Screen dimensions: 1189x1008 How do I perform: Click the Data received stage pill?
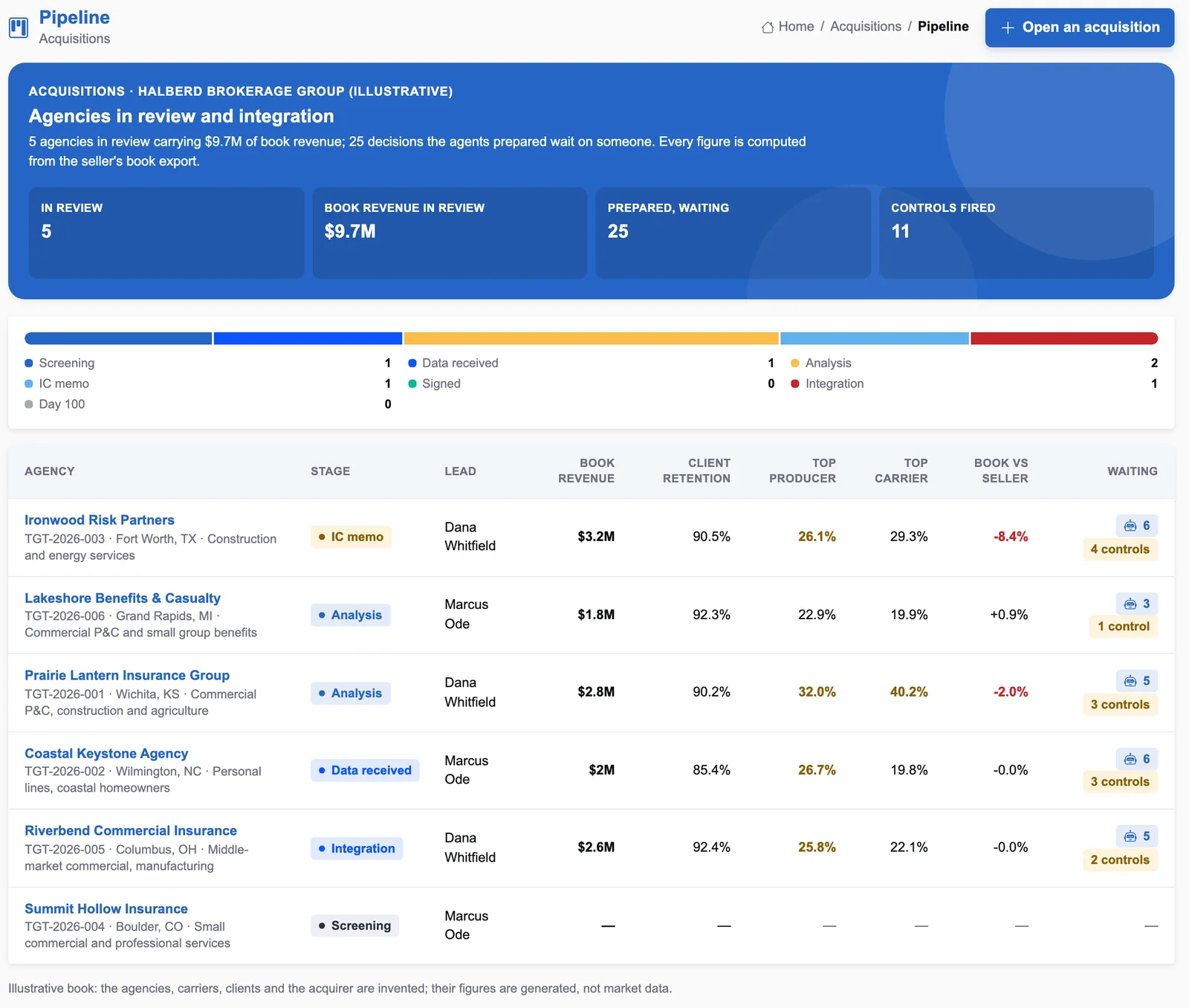(365, 770)
